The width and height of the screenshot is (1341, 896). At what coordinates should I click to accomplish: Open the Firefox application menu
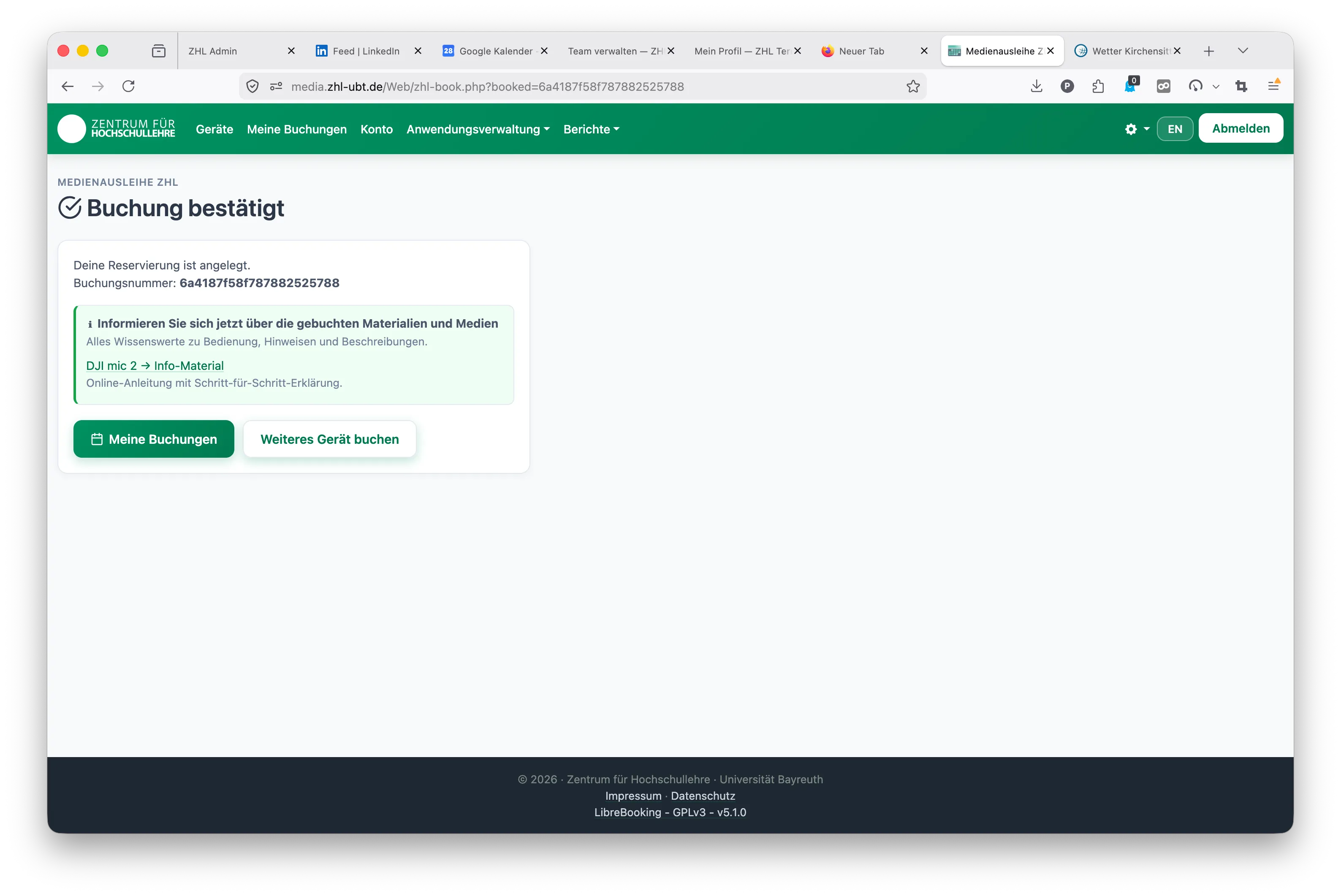click(1273, 86)
